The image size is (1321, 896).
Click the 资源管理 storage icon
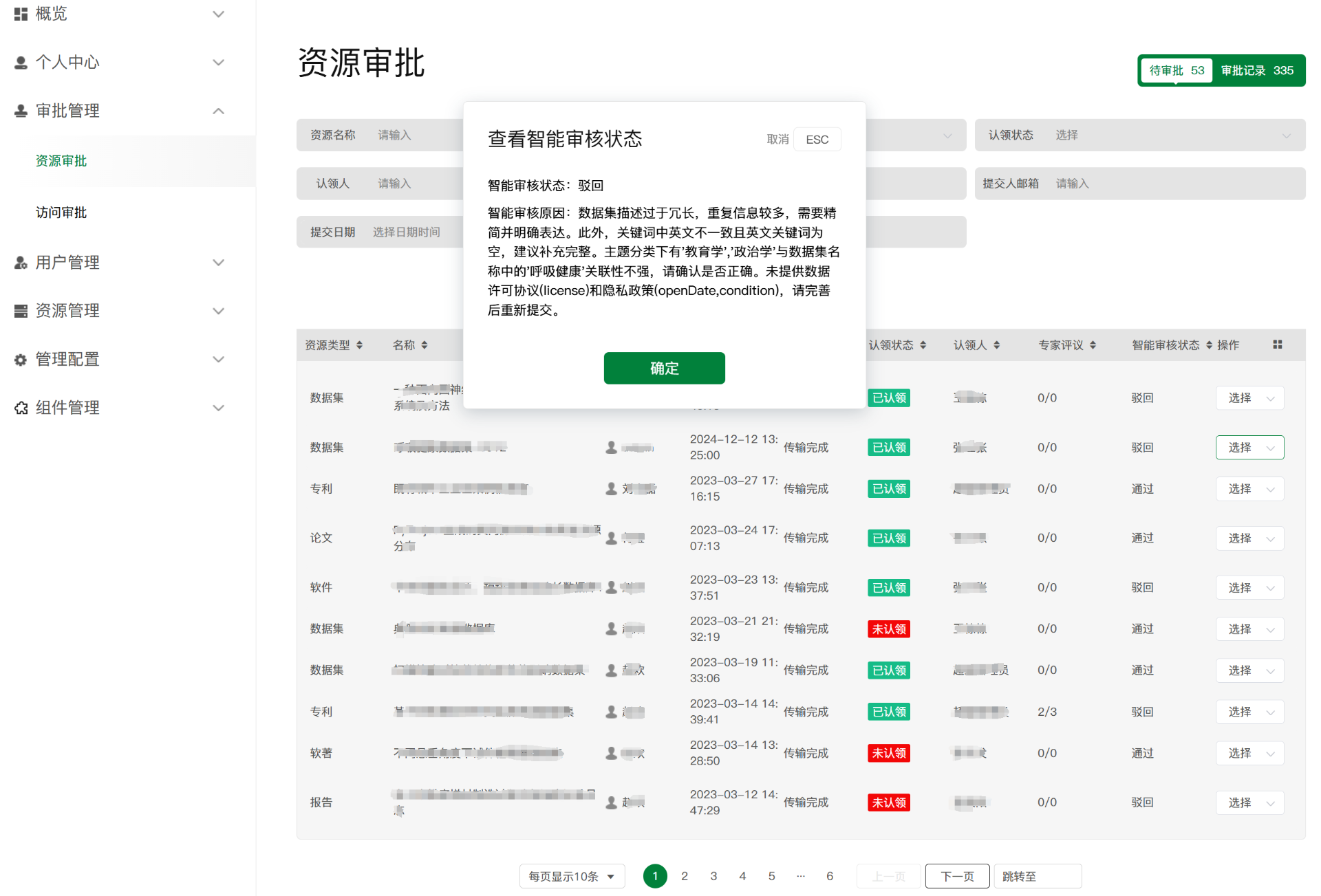tap(21, 311)
